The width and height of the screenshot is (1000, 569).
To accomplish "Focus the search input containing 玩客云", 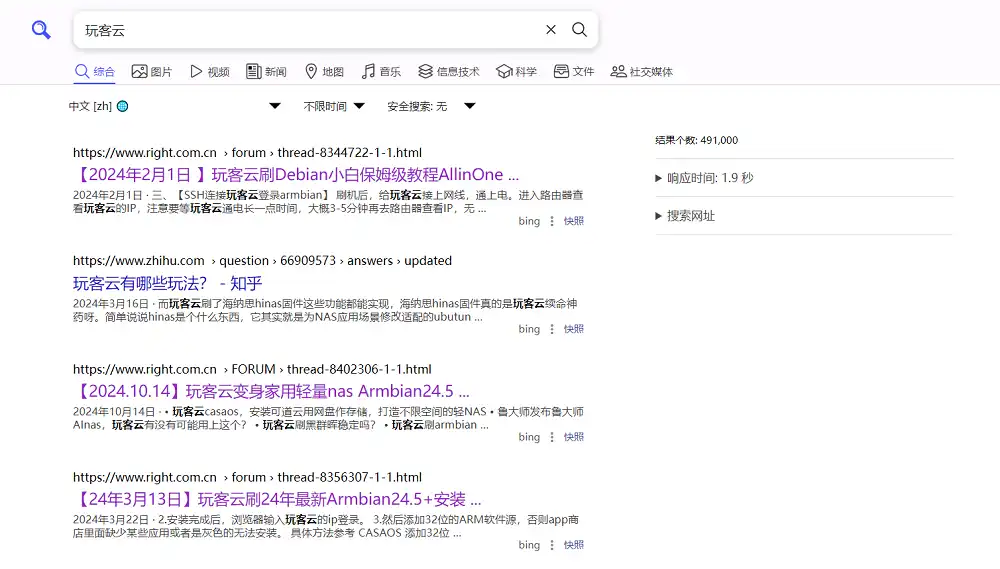I will [x=309, y=30].
